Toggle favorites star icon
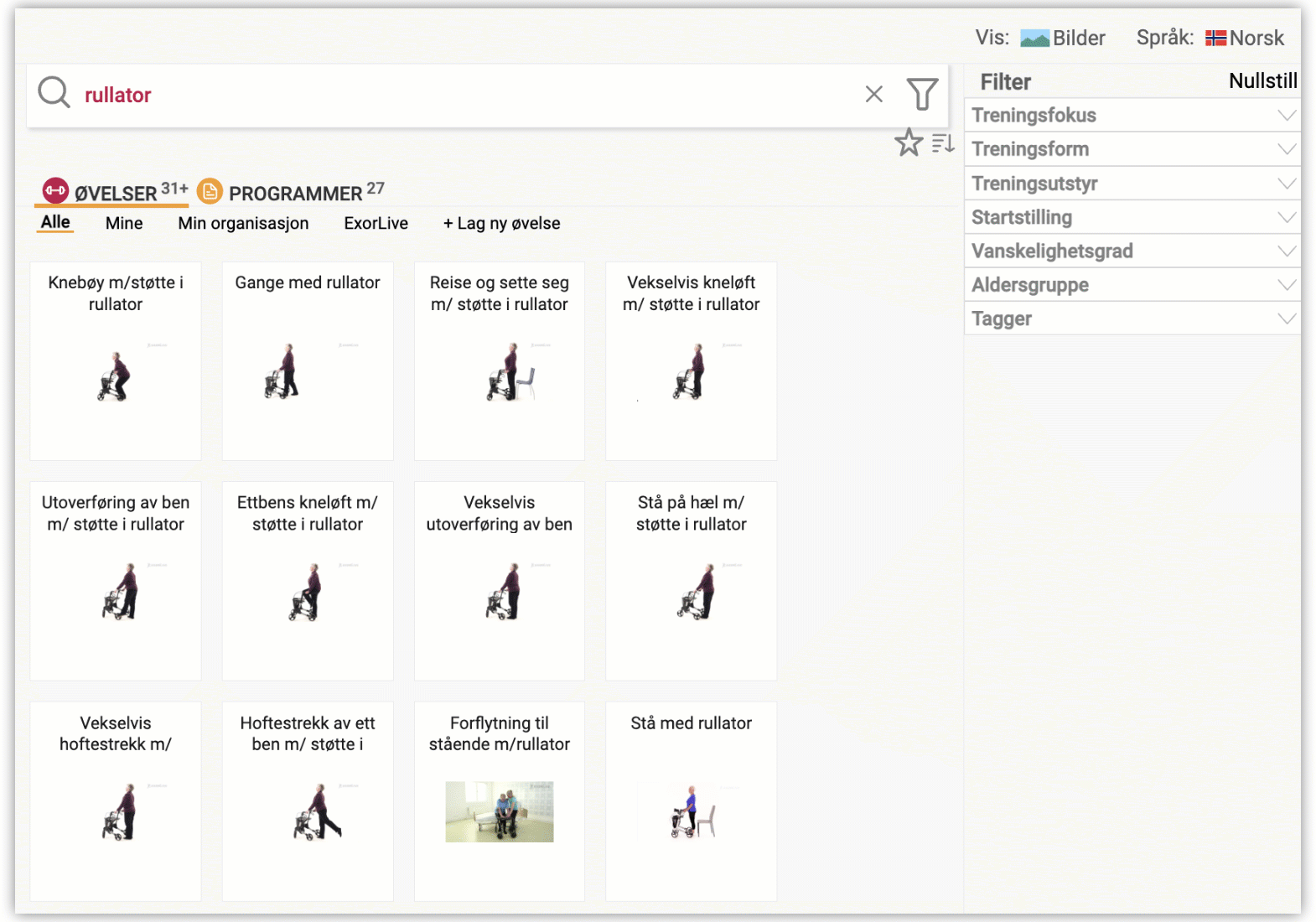Image resolution: width=1316 pixels, height=922 pixels. (x=909, y=142)
